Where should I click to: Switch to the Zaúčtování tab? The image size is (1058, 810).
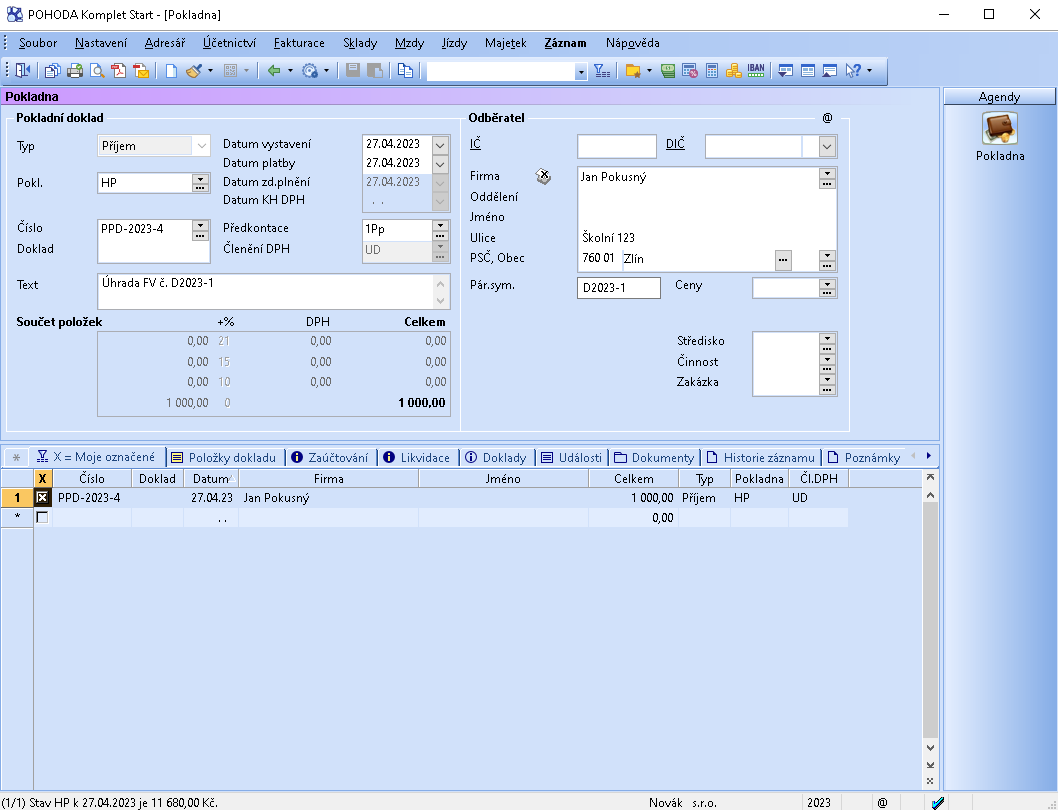(x=330, y=458)
